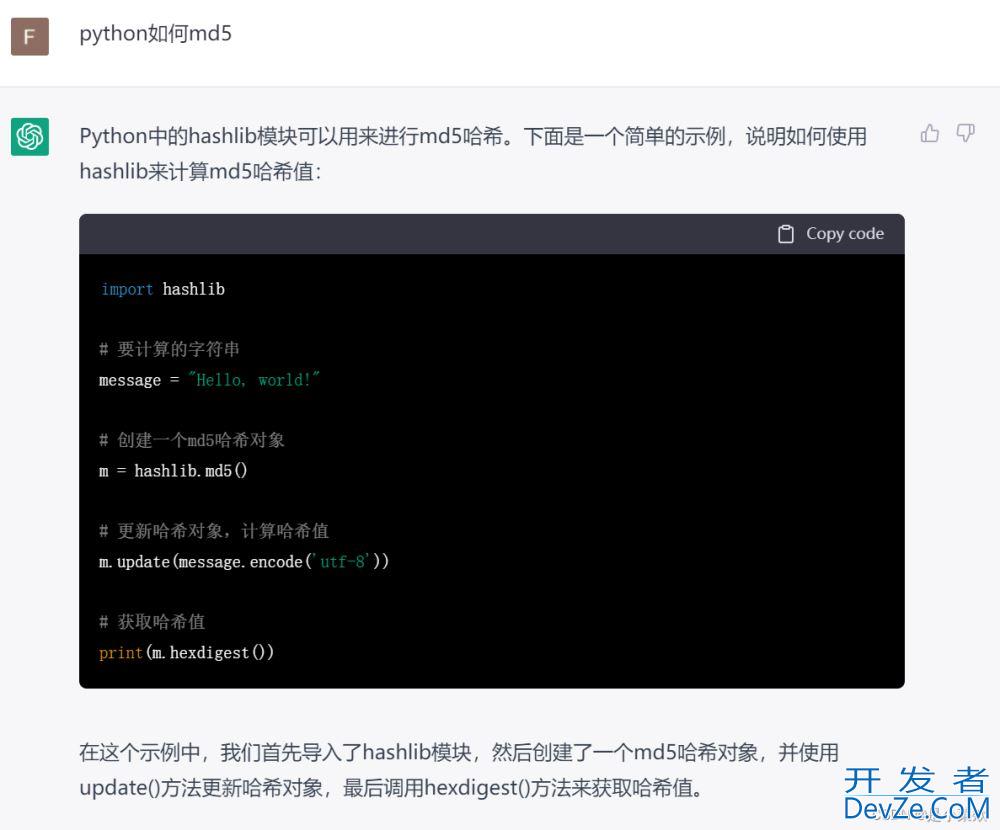Click the clipboard icon in code header
Viewport: 1000px width, 830px height.
pyautogui.click(x=786, y=234)
